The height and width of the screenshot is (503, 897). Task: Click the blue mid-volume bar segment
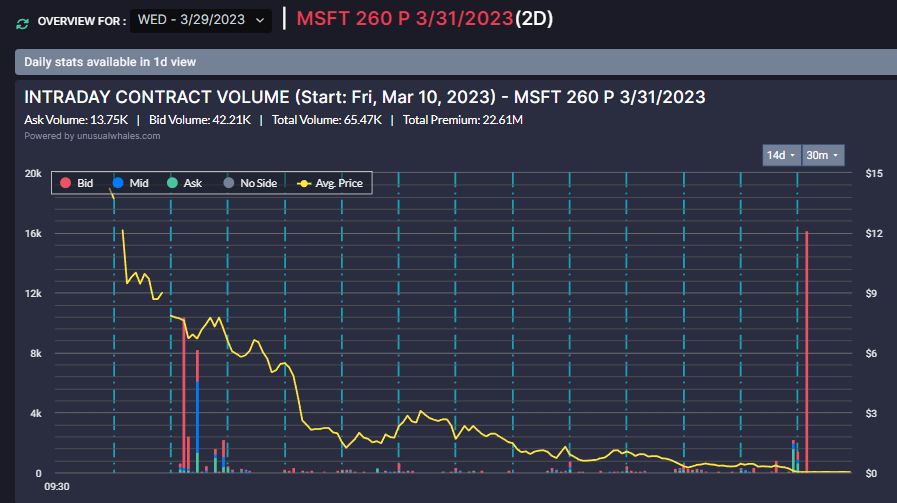pos(197,417)
